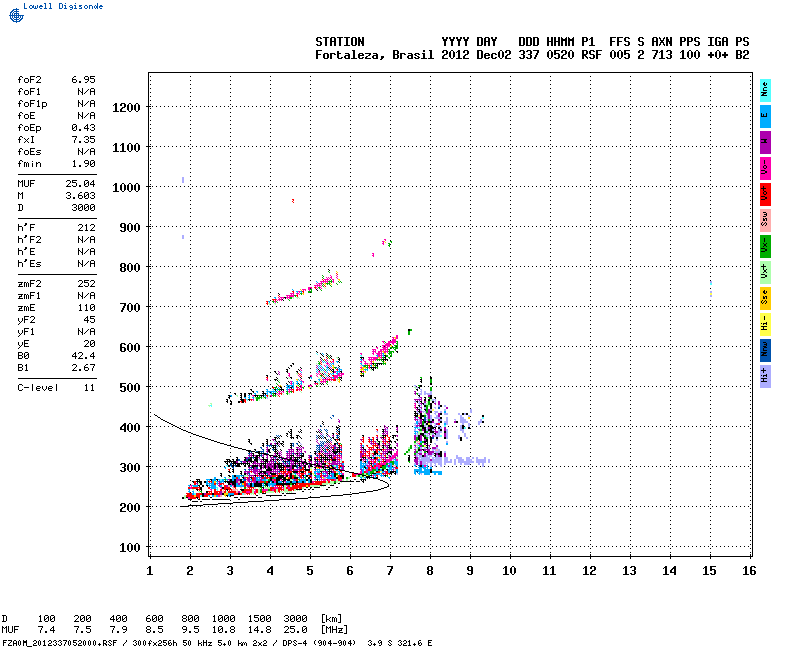This screenshot has height=650, width=800.
Task: Click the 7 MHz frequency axis label
Action: point(390,571)
